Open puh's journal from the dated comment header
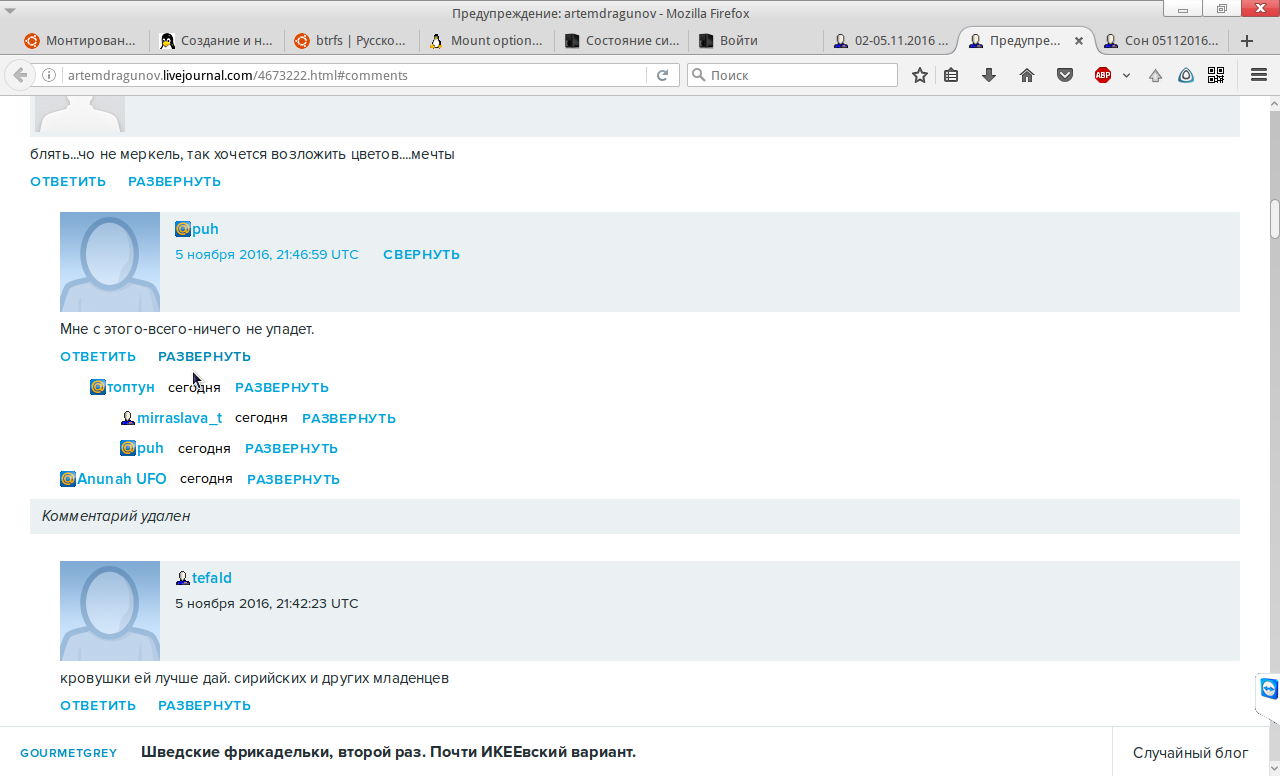The image size is (1280, 776). pos(205,229)
